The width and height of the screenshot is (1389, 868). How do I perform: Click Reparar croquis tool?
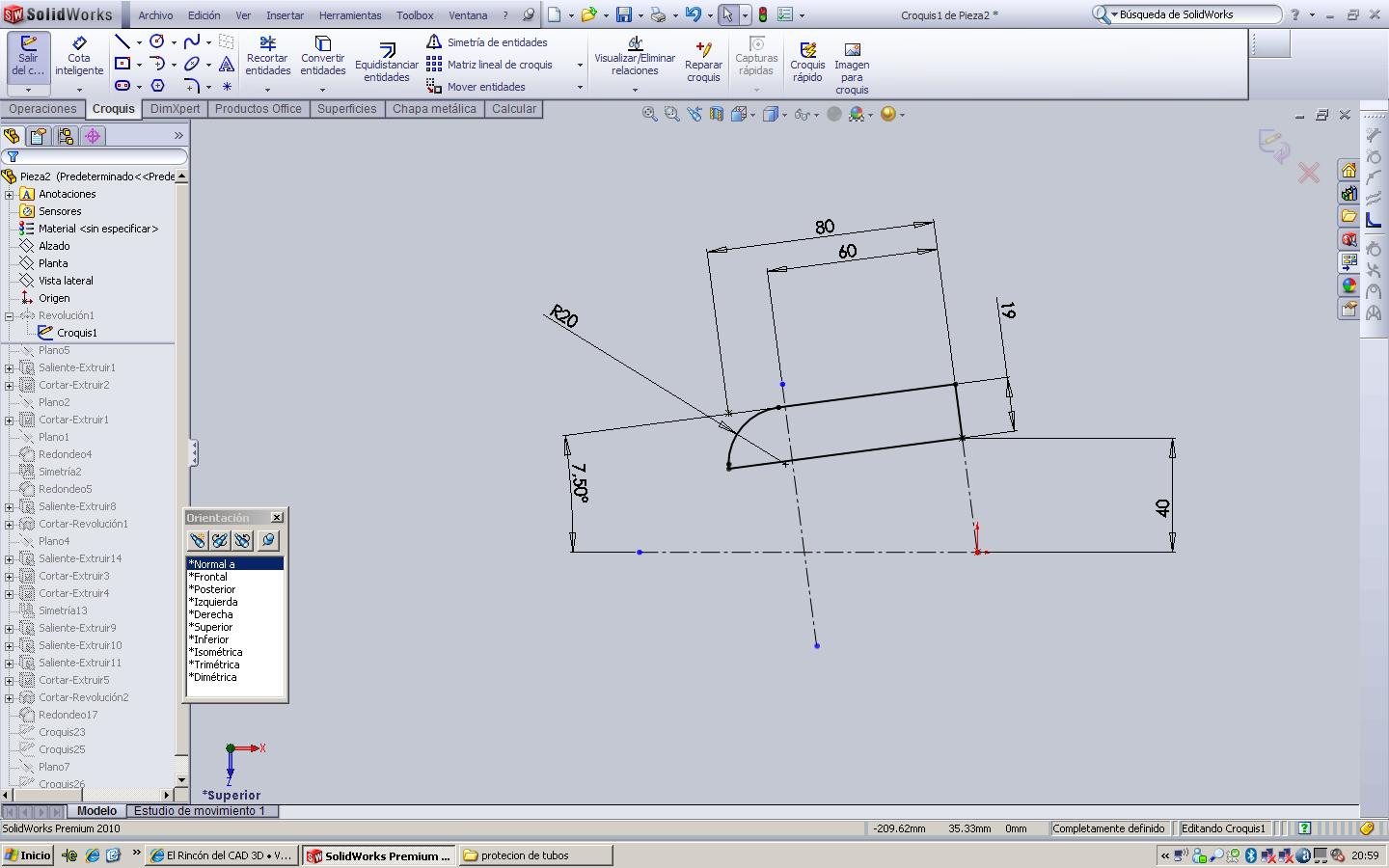[x=704, y=62]
